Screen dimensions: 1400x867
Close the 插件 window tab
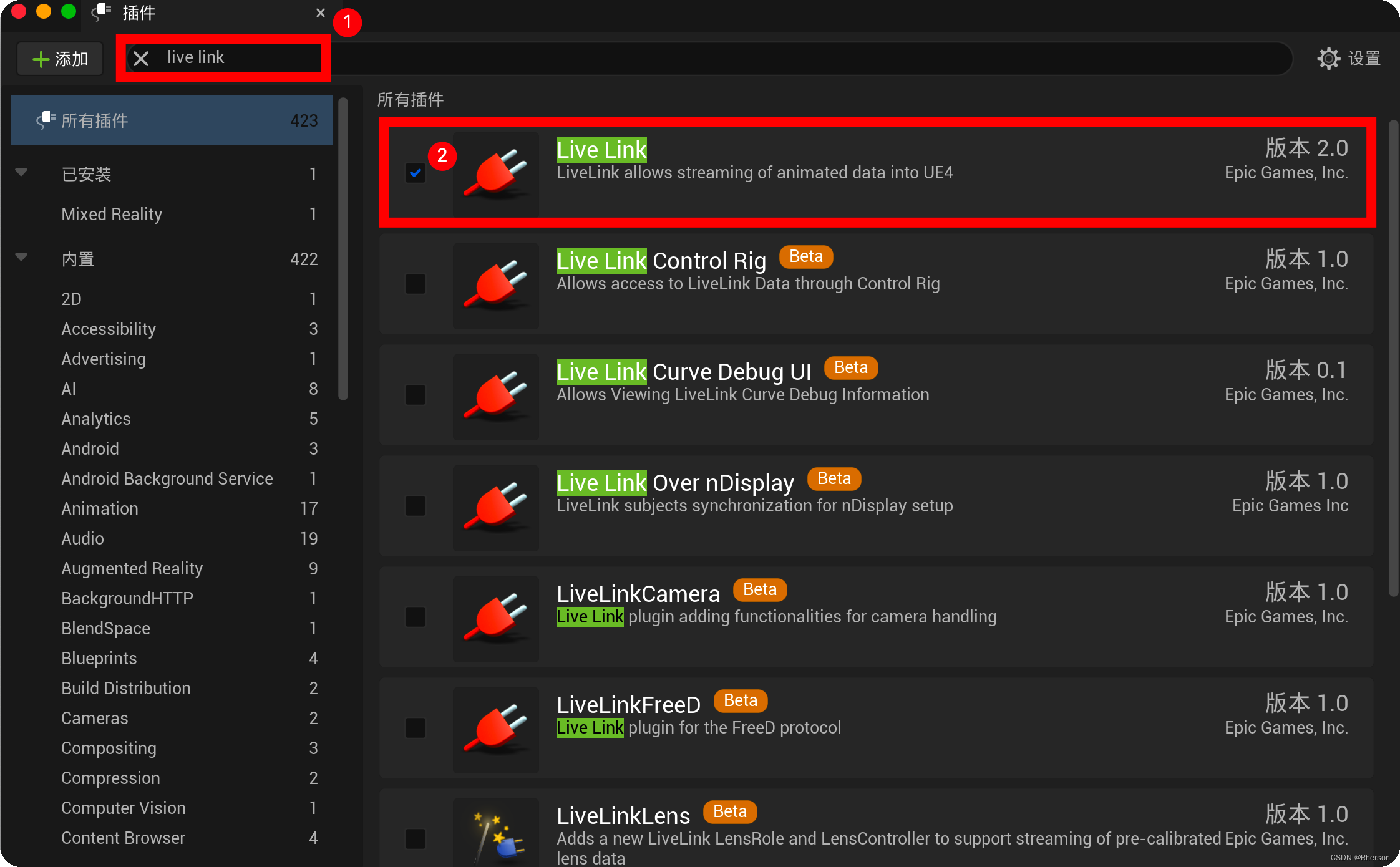tap(321, 12)
